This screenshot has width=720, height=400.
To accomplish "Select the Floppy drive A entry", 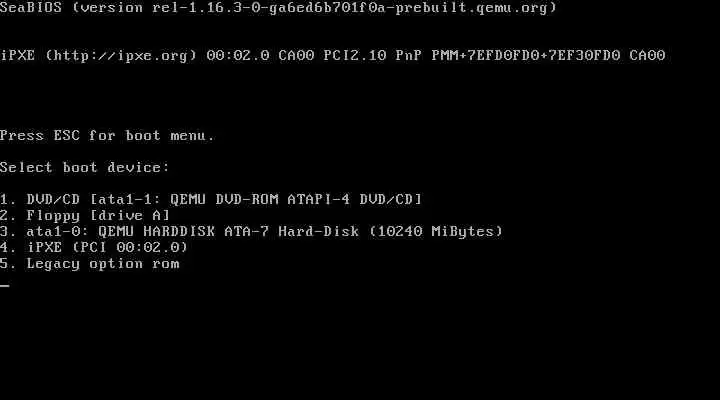I will pos(85,215).
